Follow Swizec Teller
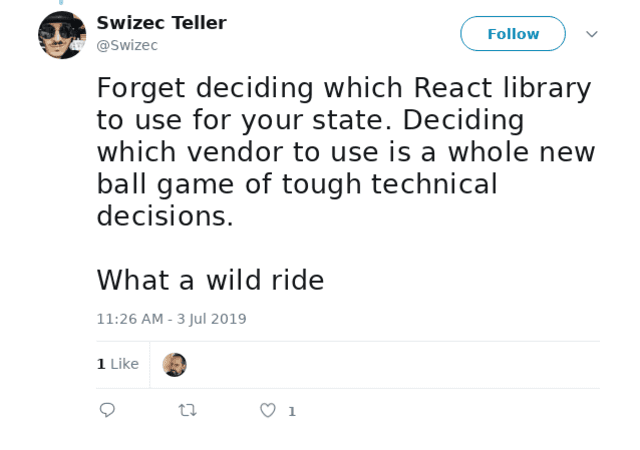640x450 pixels. point(513,33)
